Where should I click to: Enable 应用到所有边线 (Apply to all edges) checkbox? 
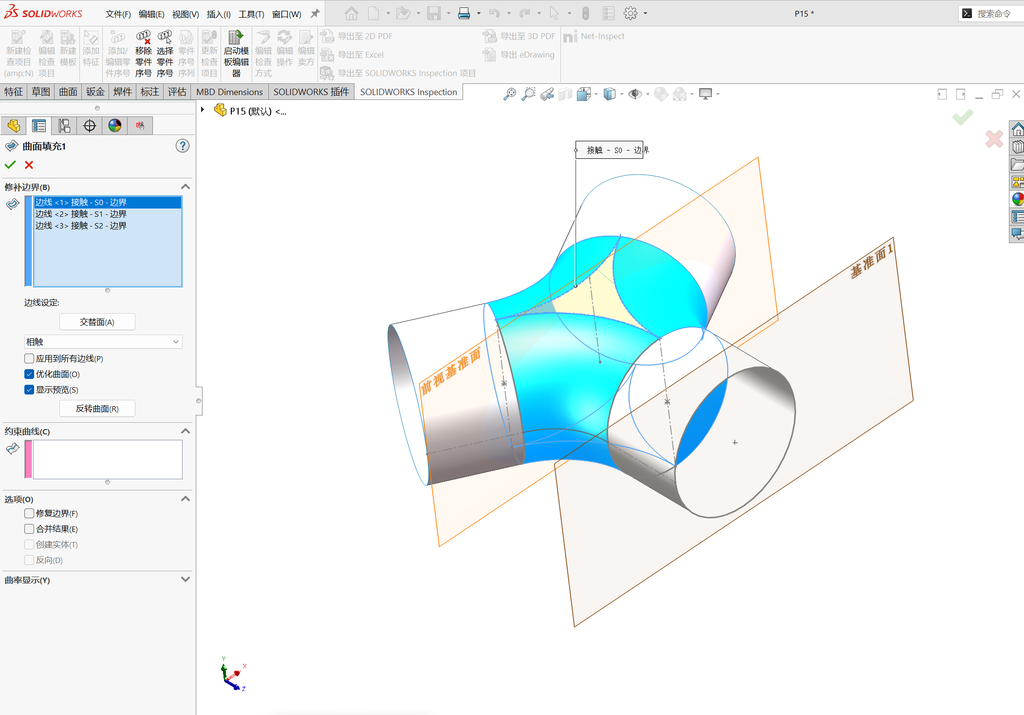[29, 358]
